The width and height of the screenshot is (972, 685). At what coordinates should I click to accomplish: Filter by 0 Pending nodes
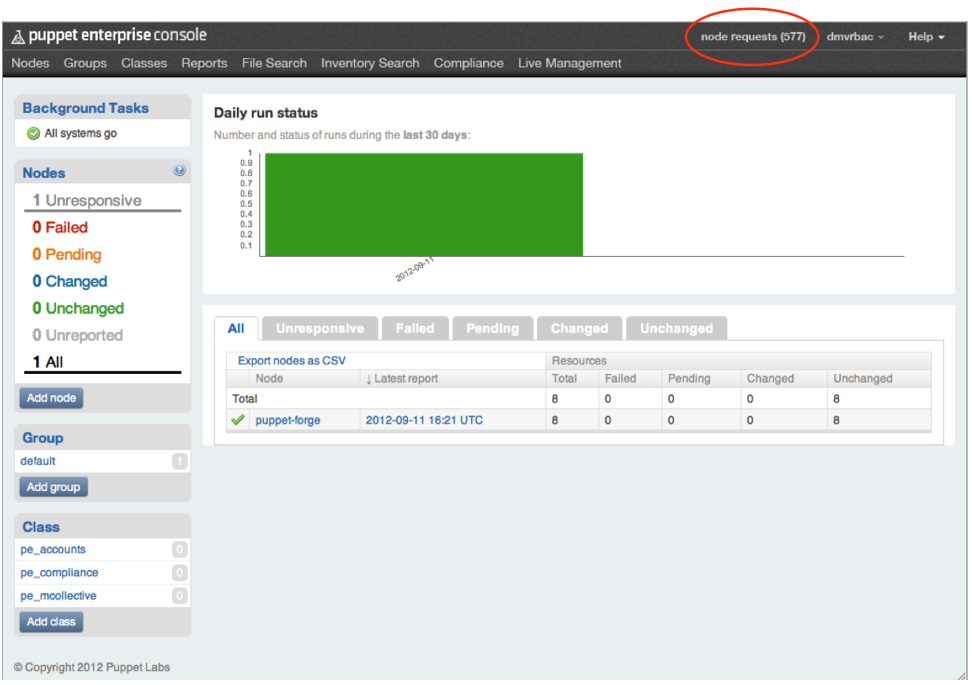click(67, 255)
